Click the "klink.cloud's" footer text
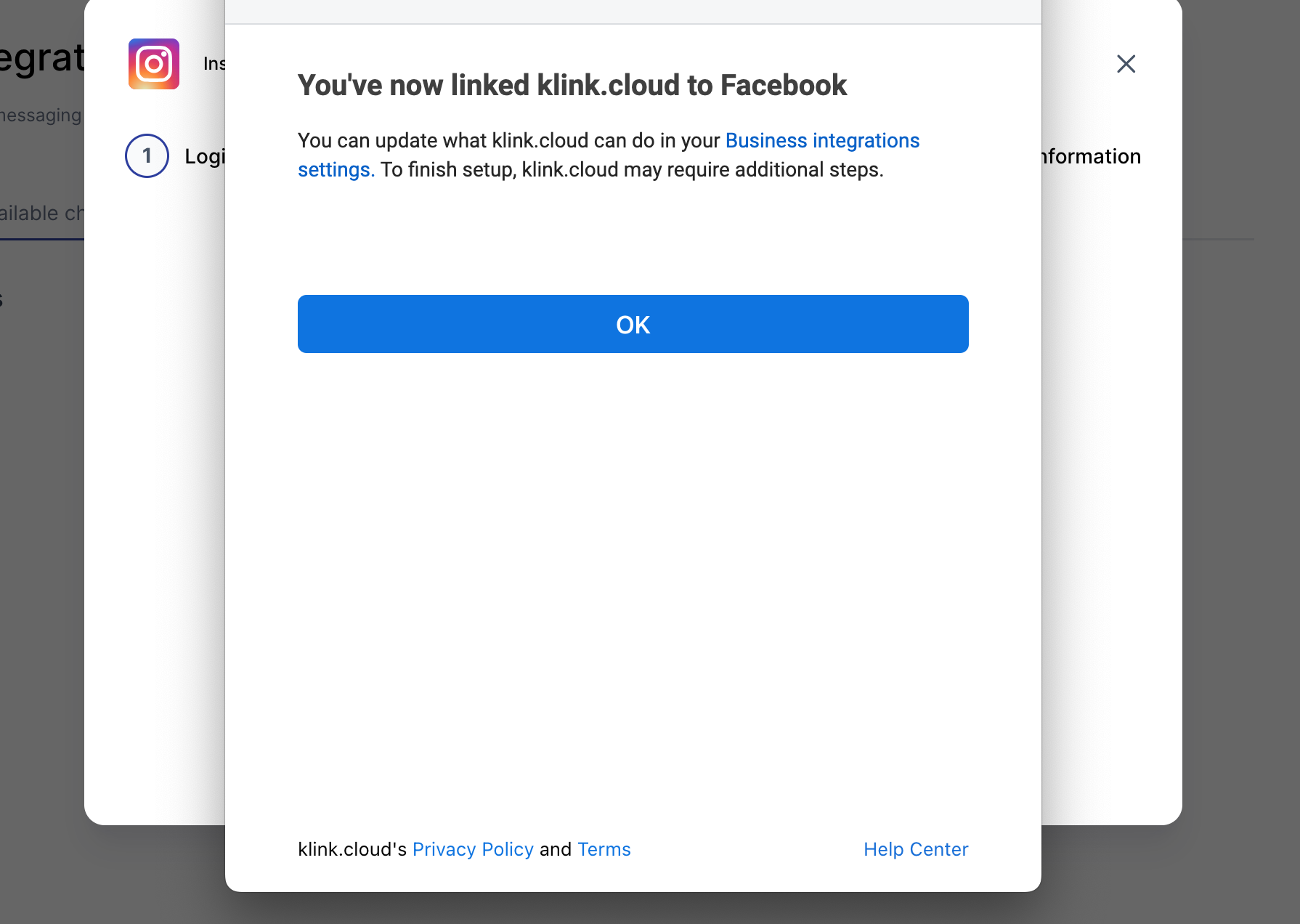 click(x=352, y=849)
